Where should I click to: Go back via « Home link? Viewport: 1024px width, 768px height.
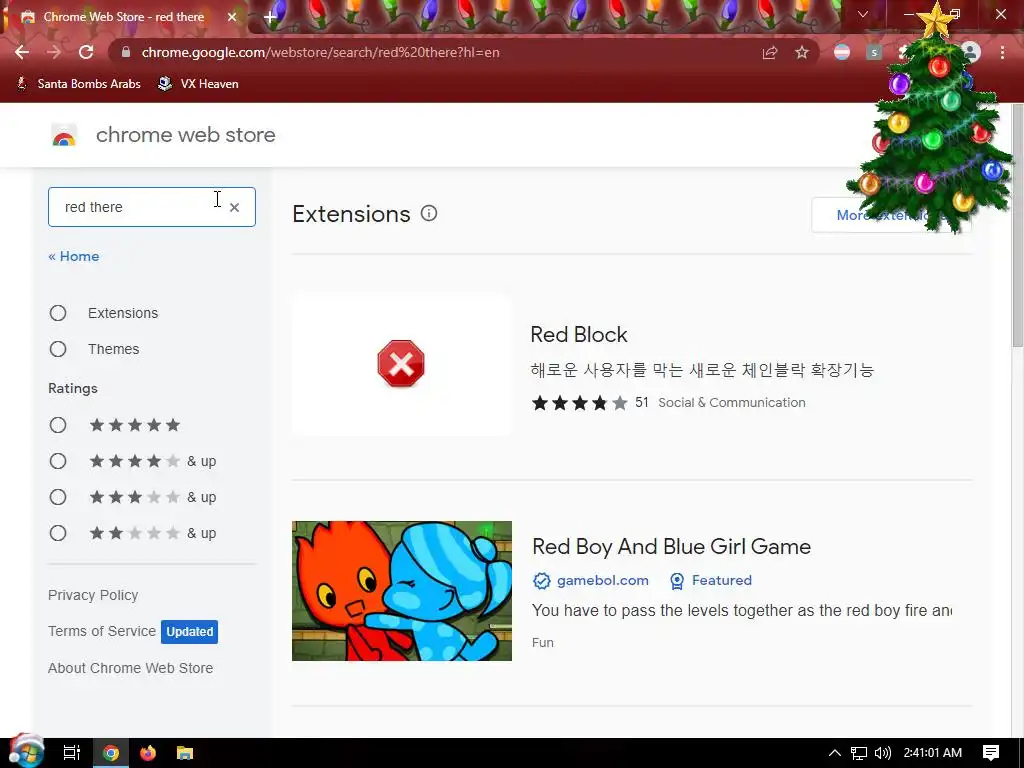74,256
